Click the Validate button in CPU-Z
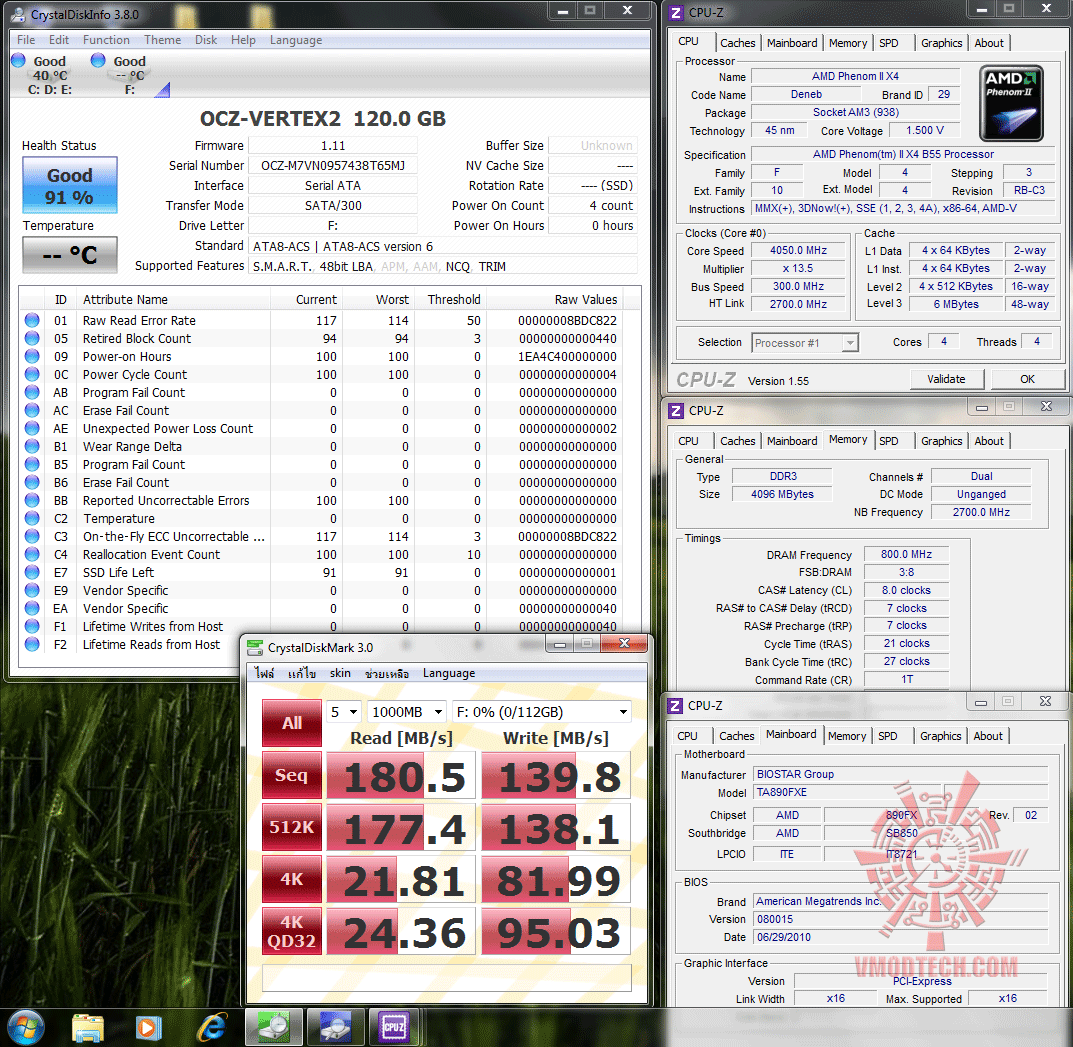The image size is (1073, 1047). tap(946, 379)
